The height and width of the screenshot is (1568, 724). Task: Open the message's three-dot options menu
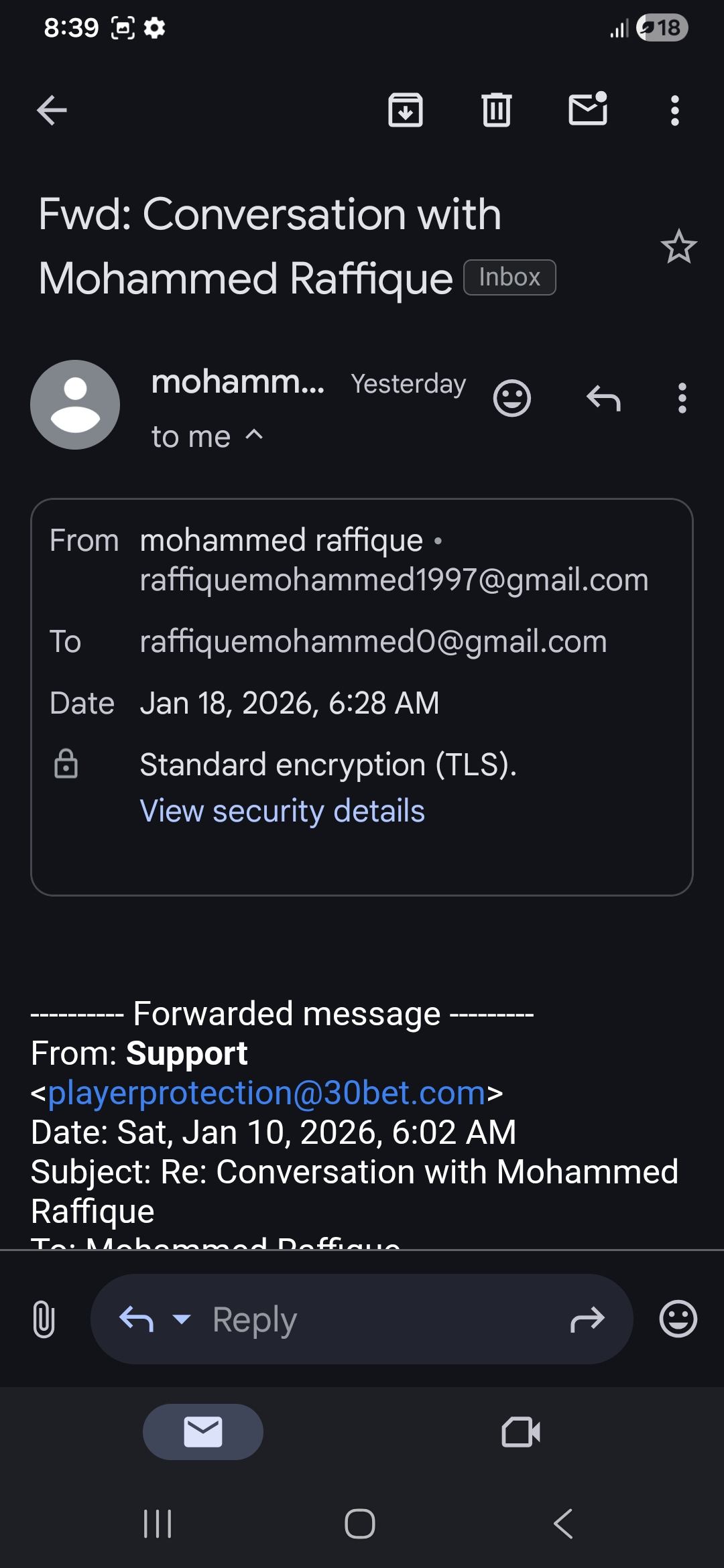coord(682,399)
